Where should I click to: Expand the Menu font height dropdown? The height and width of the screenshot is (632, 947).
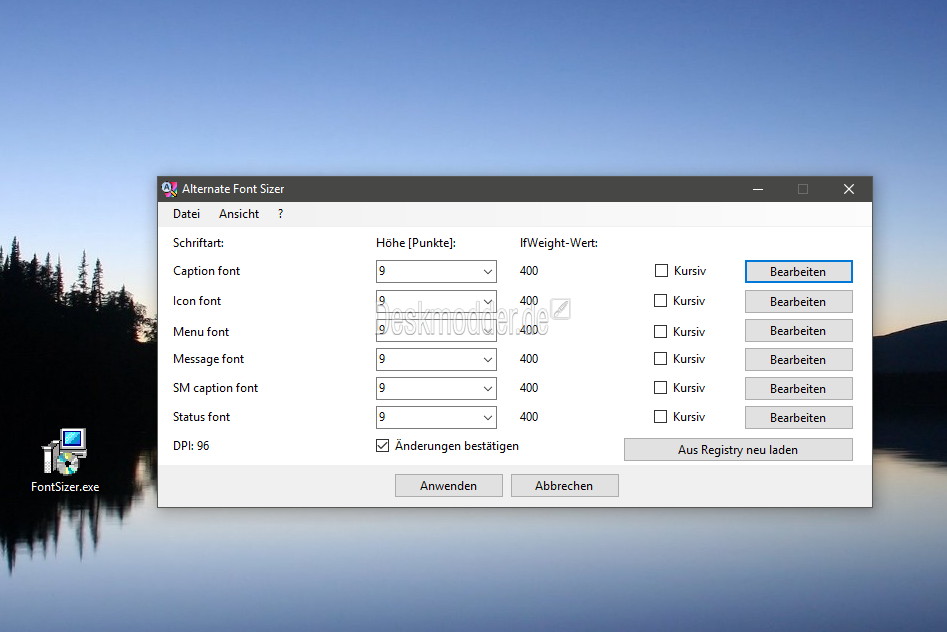click(x=487, y=331)
